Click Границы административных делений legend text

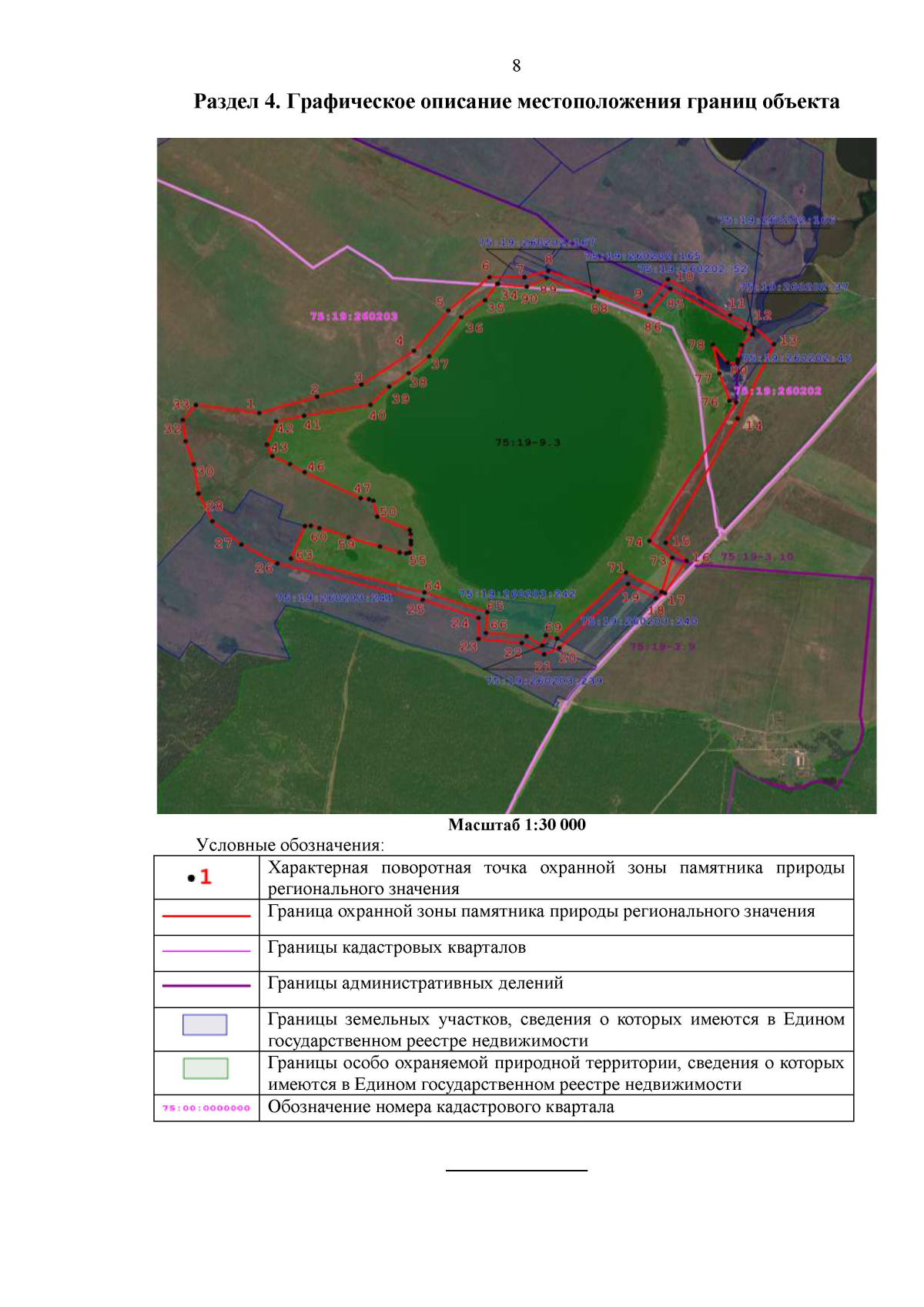point(415,983)
